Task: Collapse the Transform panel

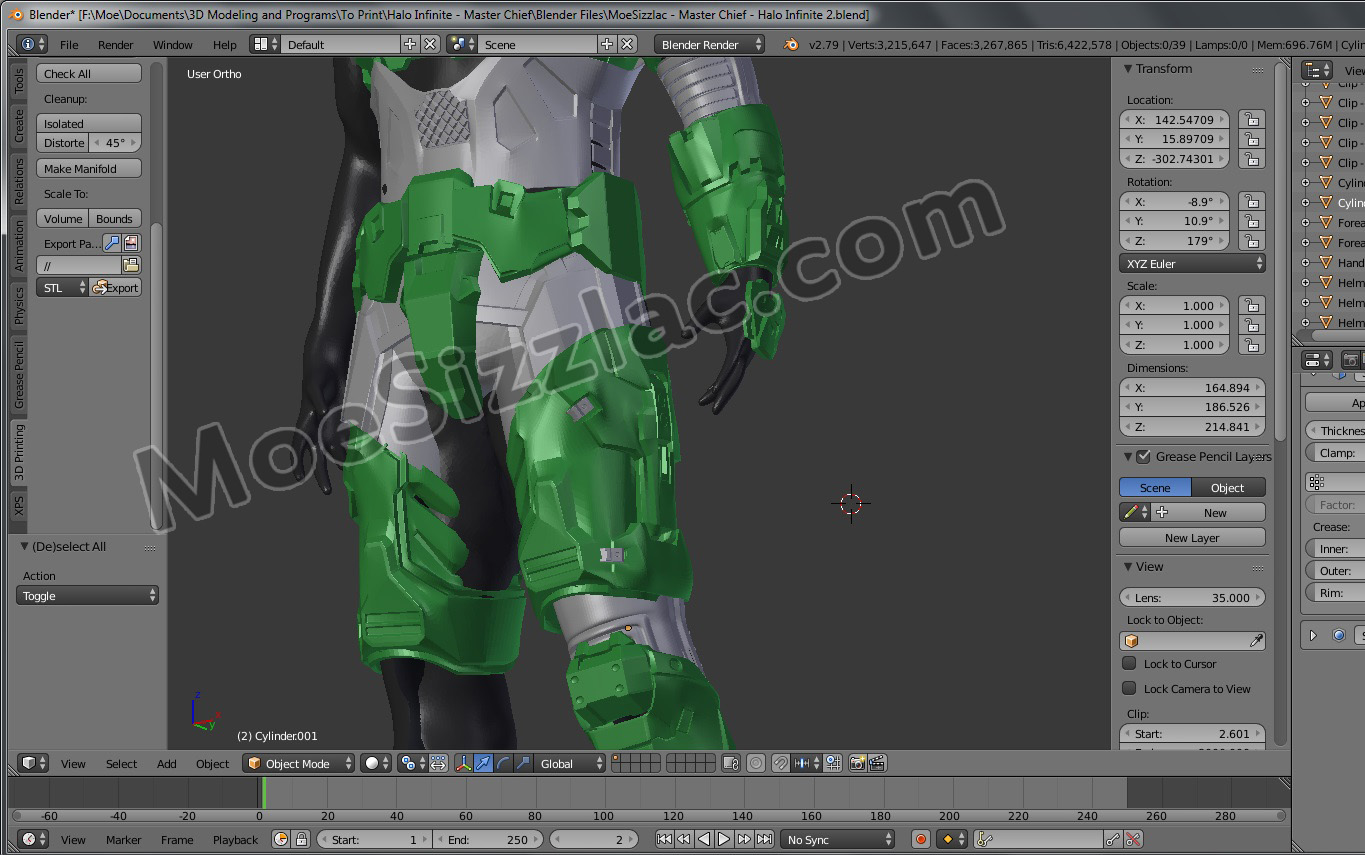Action: (1128, 69)
